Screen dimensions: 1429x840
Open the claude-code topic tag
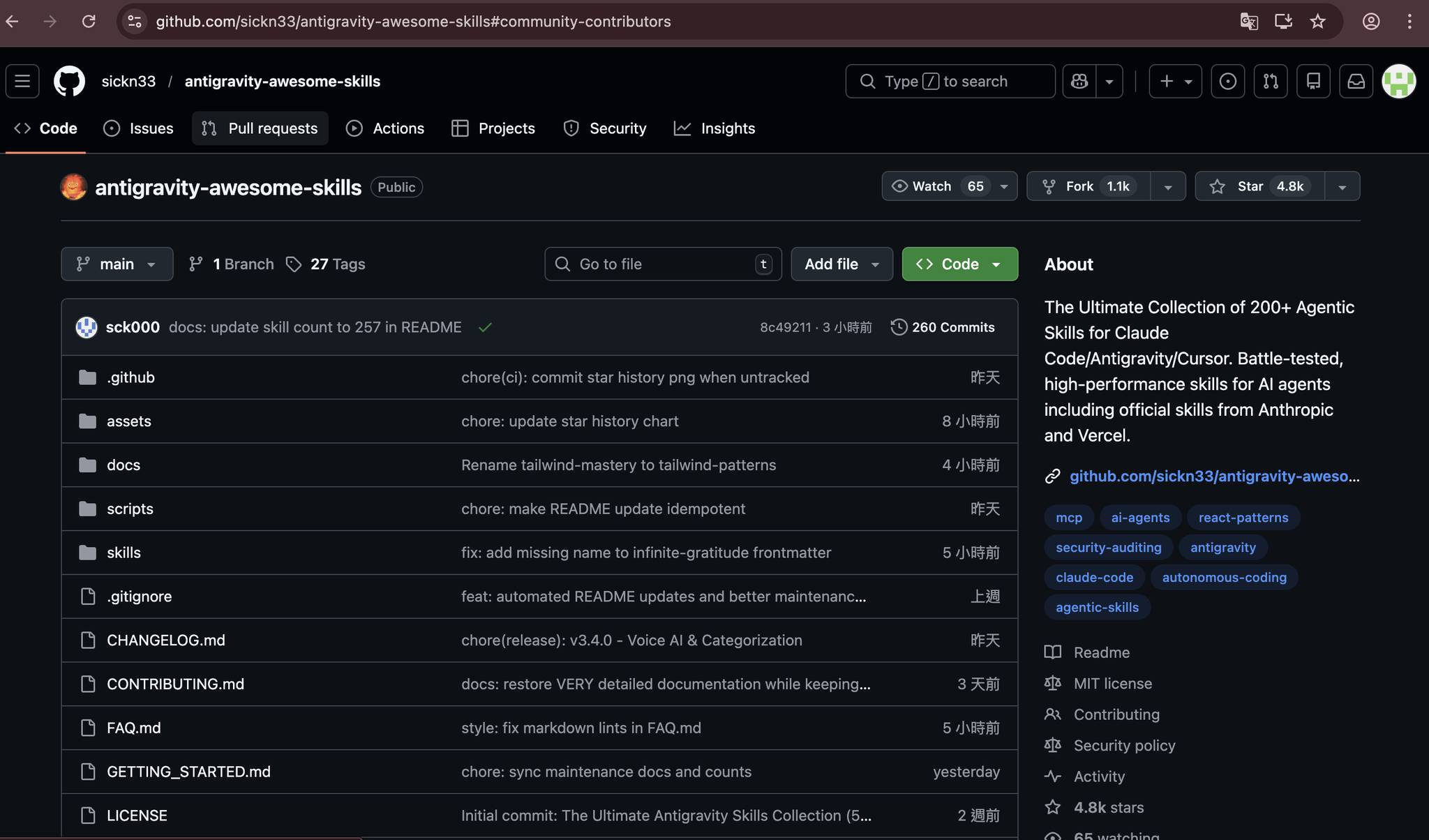coord(1094,578)
